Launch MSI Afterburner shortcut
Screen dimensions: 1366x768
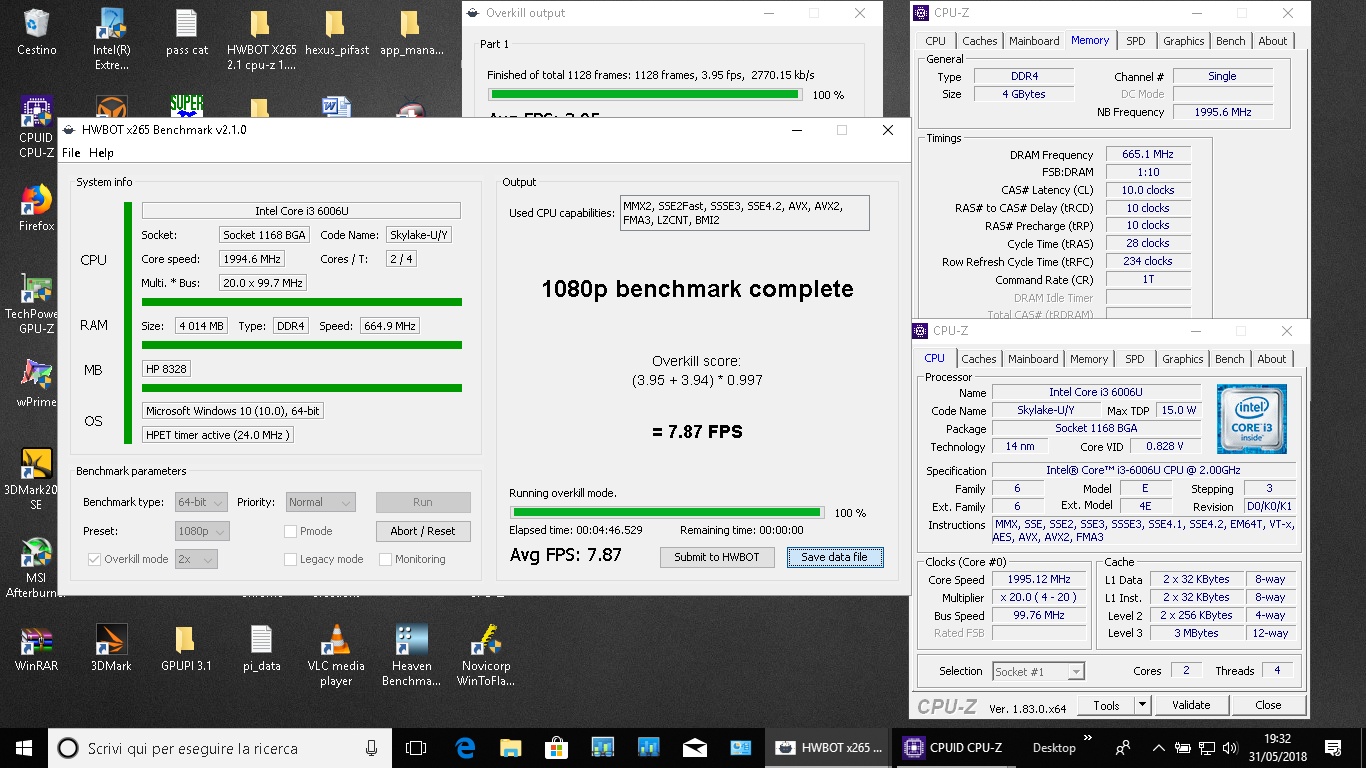[x=37, y=567]
